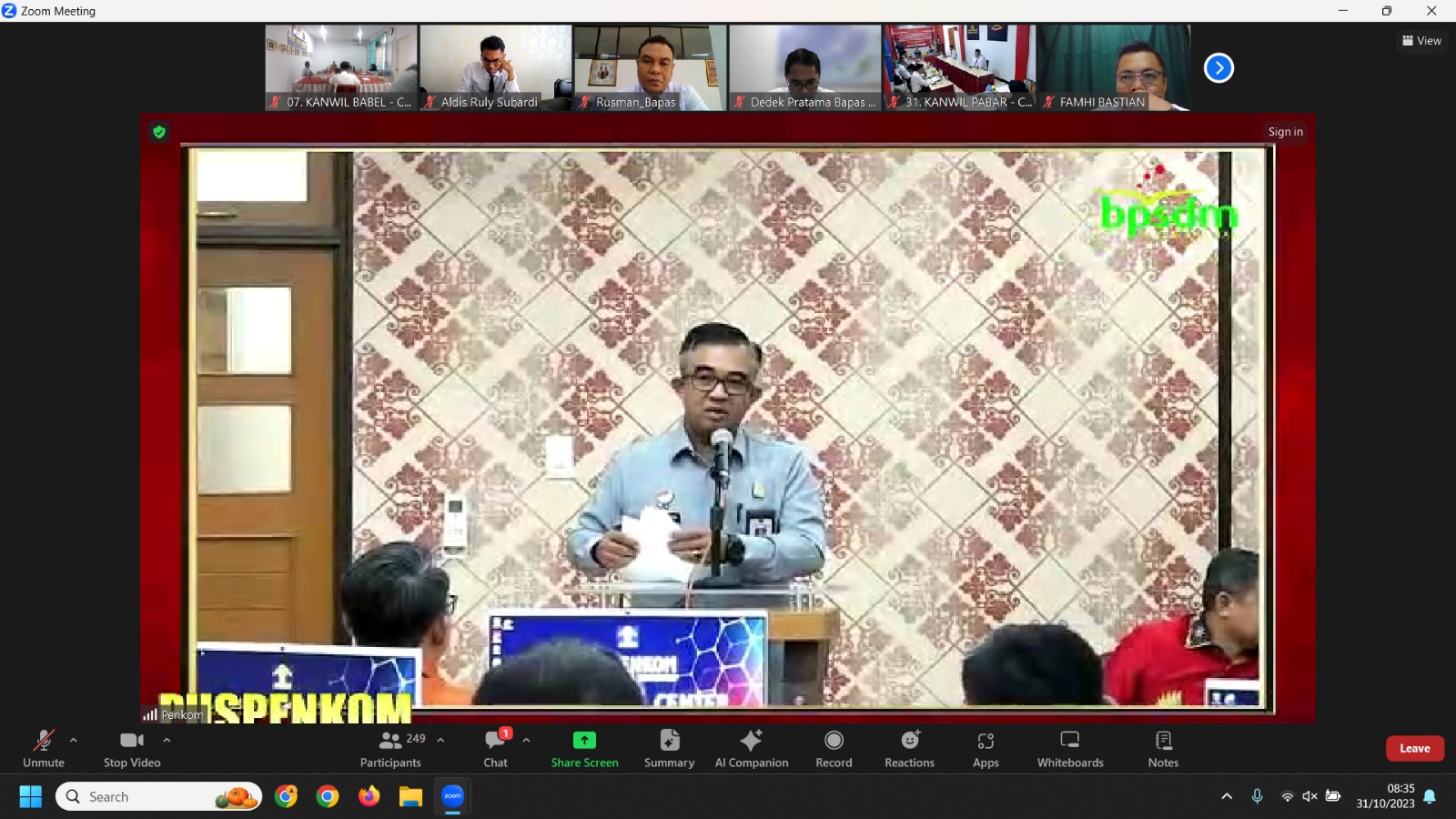Open the AI Companion panel
Image resolution: width=1456 pixels, height=819 pixels.
point(751,748)
